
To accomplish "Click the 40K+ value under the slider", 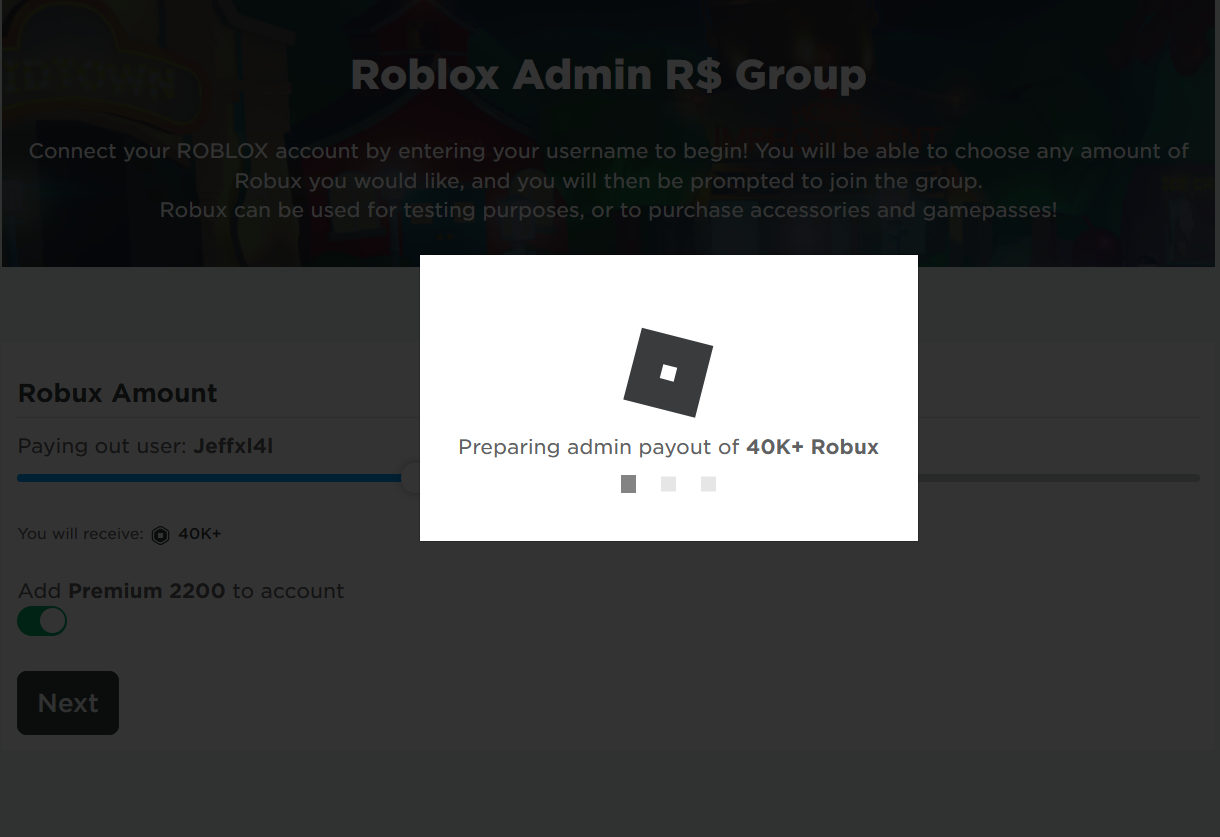I will point(200,534).
